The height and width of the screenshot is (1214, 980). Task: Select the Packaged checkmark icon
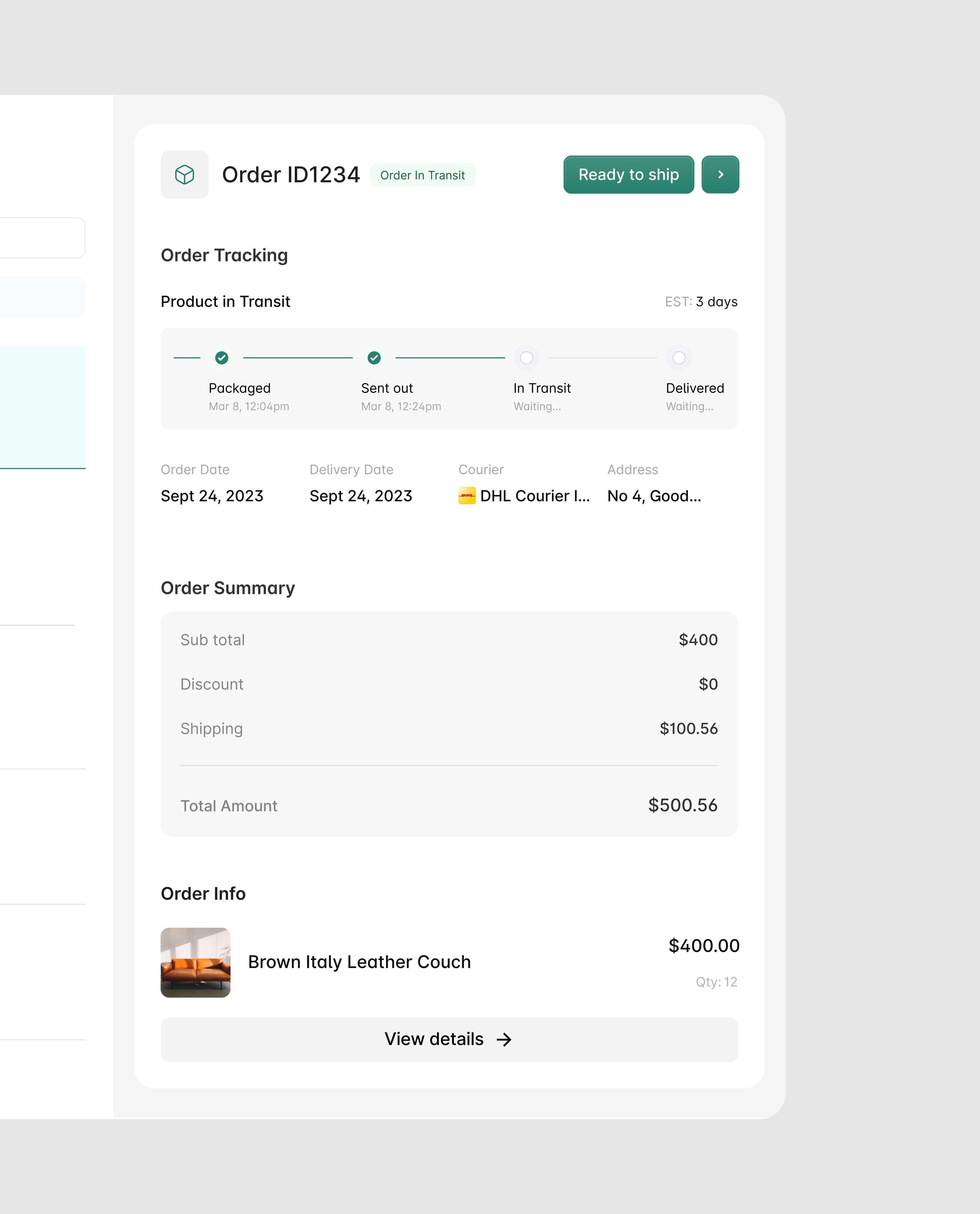(221, 358)
